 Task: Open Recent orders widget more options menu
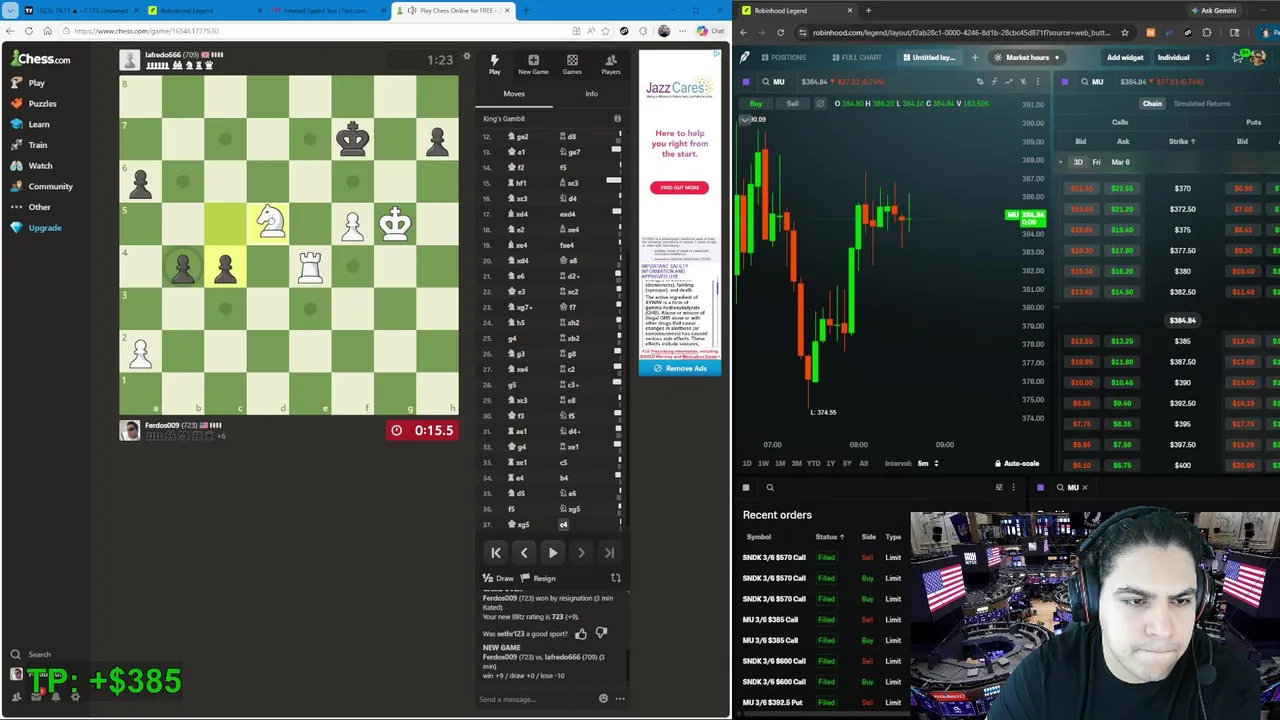pyautogui.click(x=1013, y=488)
